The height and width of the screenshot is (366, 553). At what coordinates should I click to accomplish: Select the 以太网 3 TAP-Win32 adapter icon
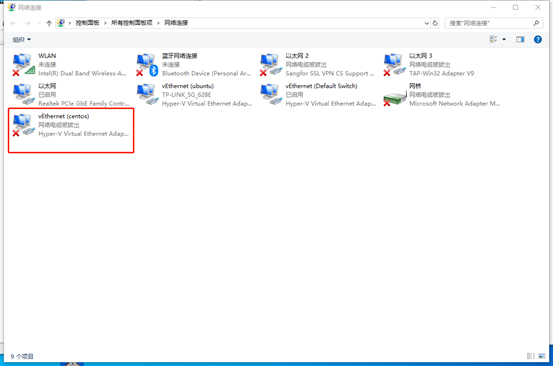[395, 65]
